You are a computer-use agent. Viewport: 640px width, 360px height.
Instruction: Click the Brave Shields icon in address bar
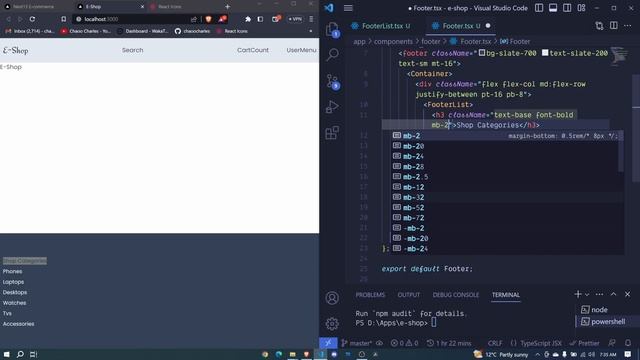pyautogui.click(x=209, y=19)
